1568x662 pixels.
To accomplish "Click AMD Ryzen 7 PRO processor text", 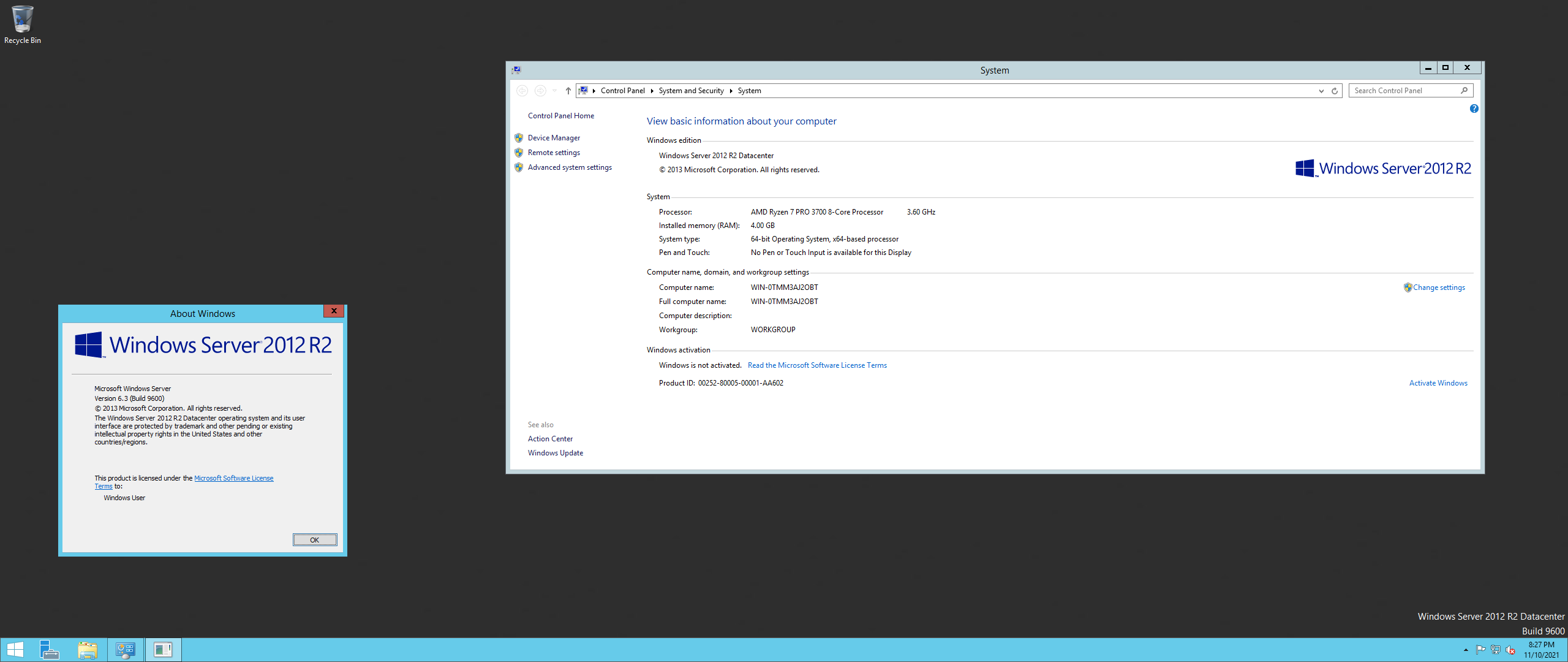I will point(816,212).
